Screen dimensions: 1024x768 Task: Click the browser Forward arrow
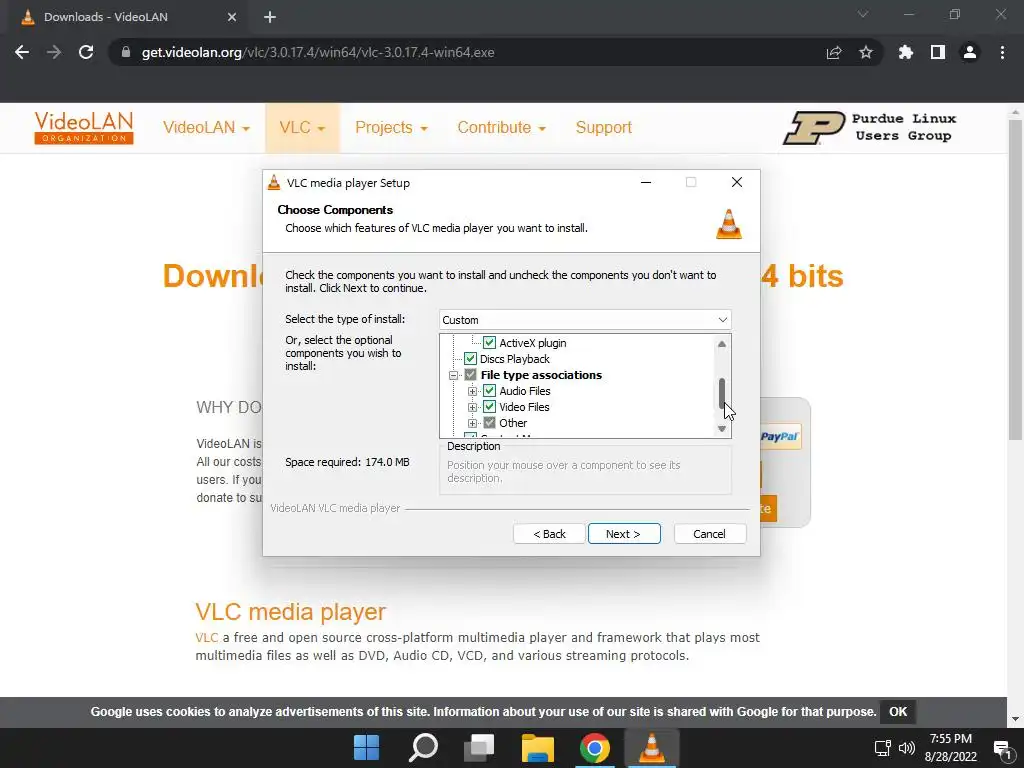(x=54, y=52)
